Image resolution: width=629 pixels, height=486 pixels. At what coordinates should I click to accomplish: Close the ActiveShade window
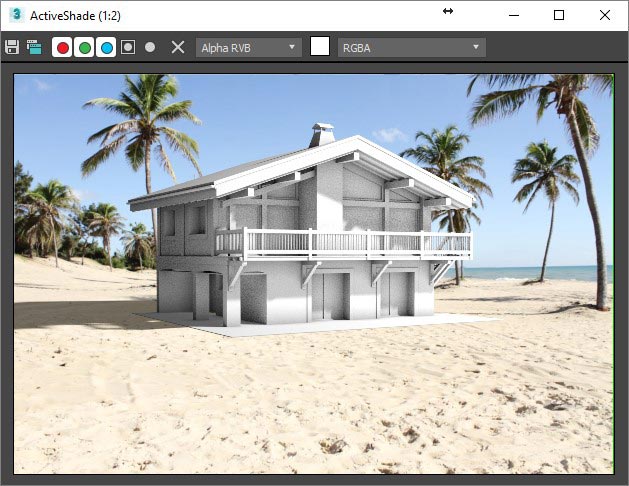click(x=604, y=15)
